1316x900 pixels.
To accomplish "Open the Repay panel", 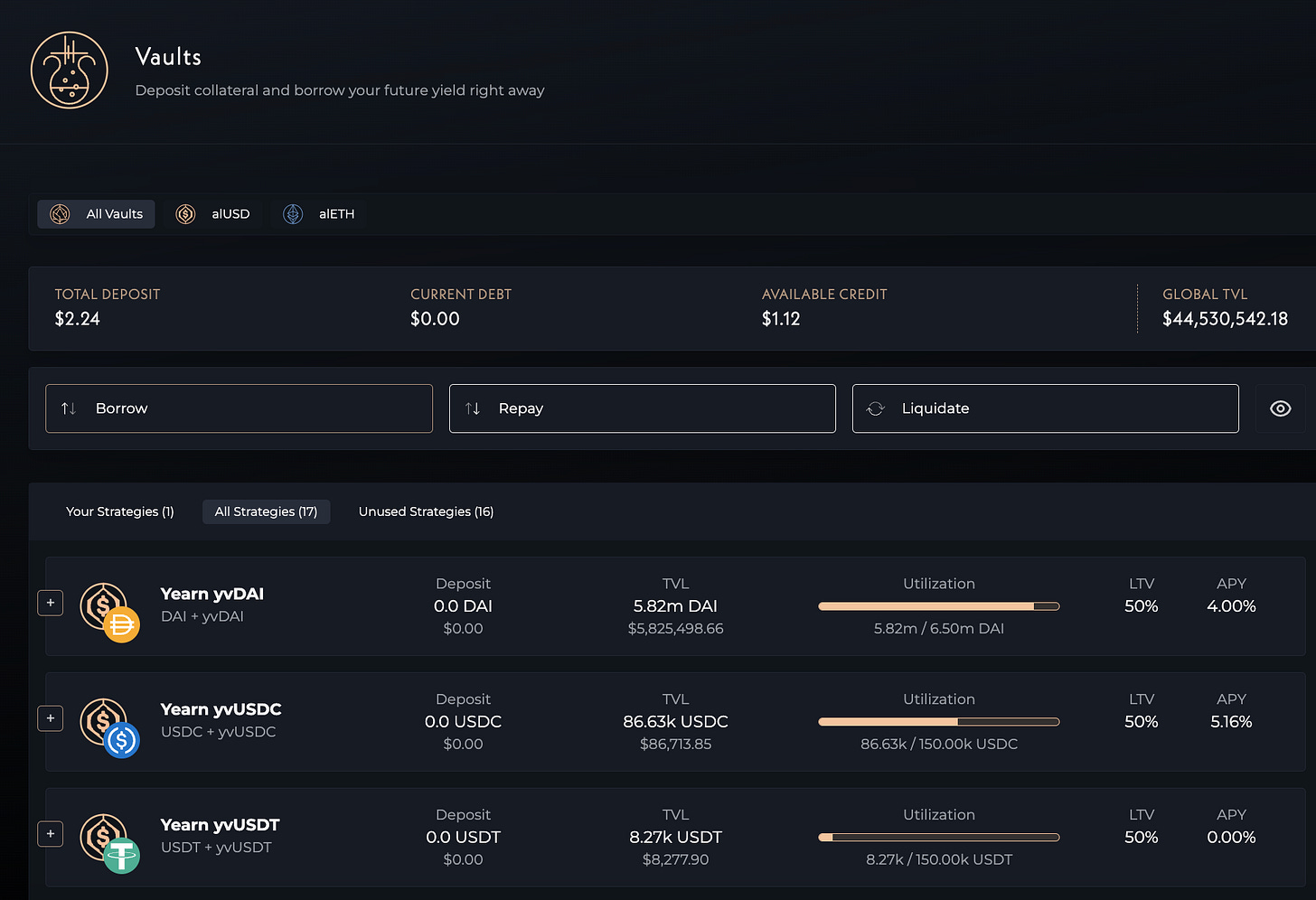I will pos(643,408).
